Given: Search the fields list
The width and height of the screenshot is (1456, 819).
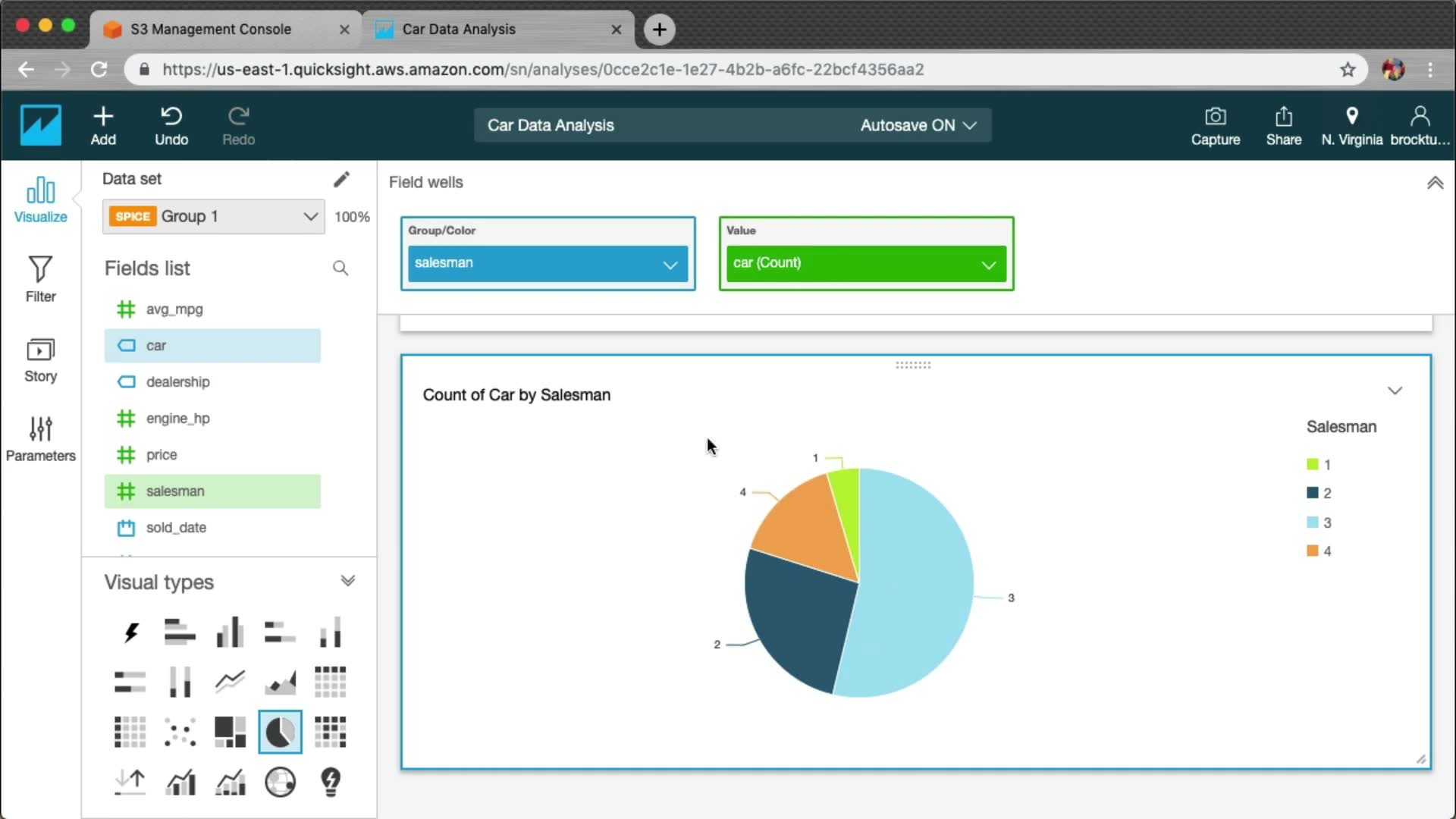Looking at the screenshot, I should 340,268.
